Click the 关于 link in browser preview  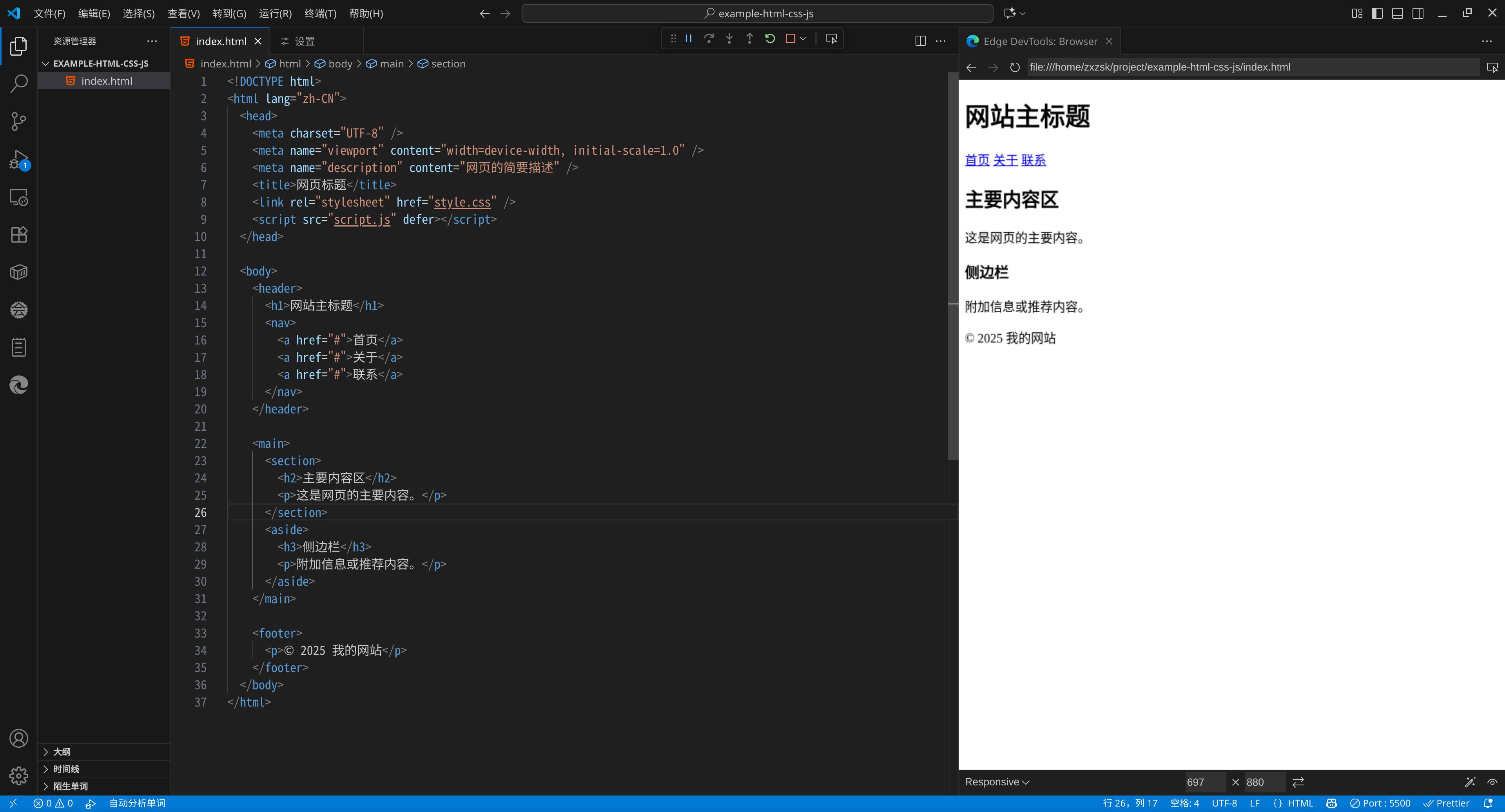point(1005,160)
